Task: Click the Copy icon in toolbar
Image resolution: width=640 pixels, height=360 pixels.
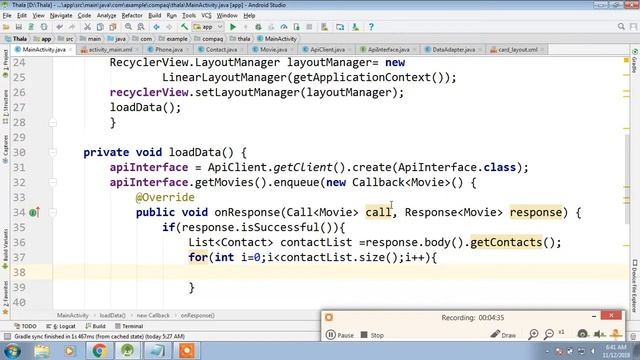Action: 100,27
